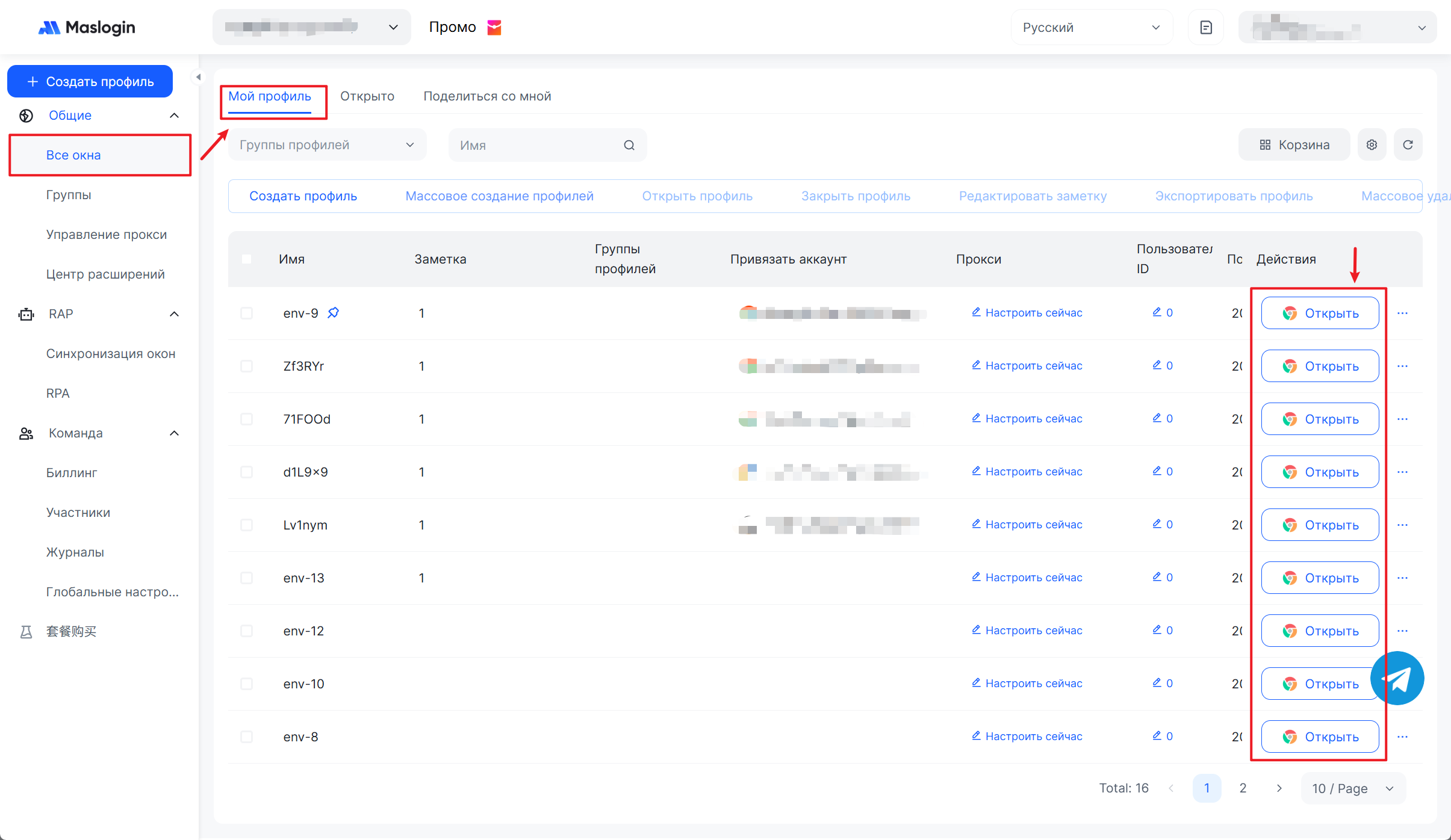Image resolution: width=1451 pixels, height=840 pixels.
Task: Select the 71FOOd row checkbox
Action: point(246,419)
